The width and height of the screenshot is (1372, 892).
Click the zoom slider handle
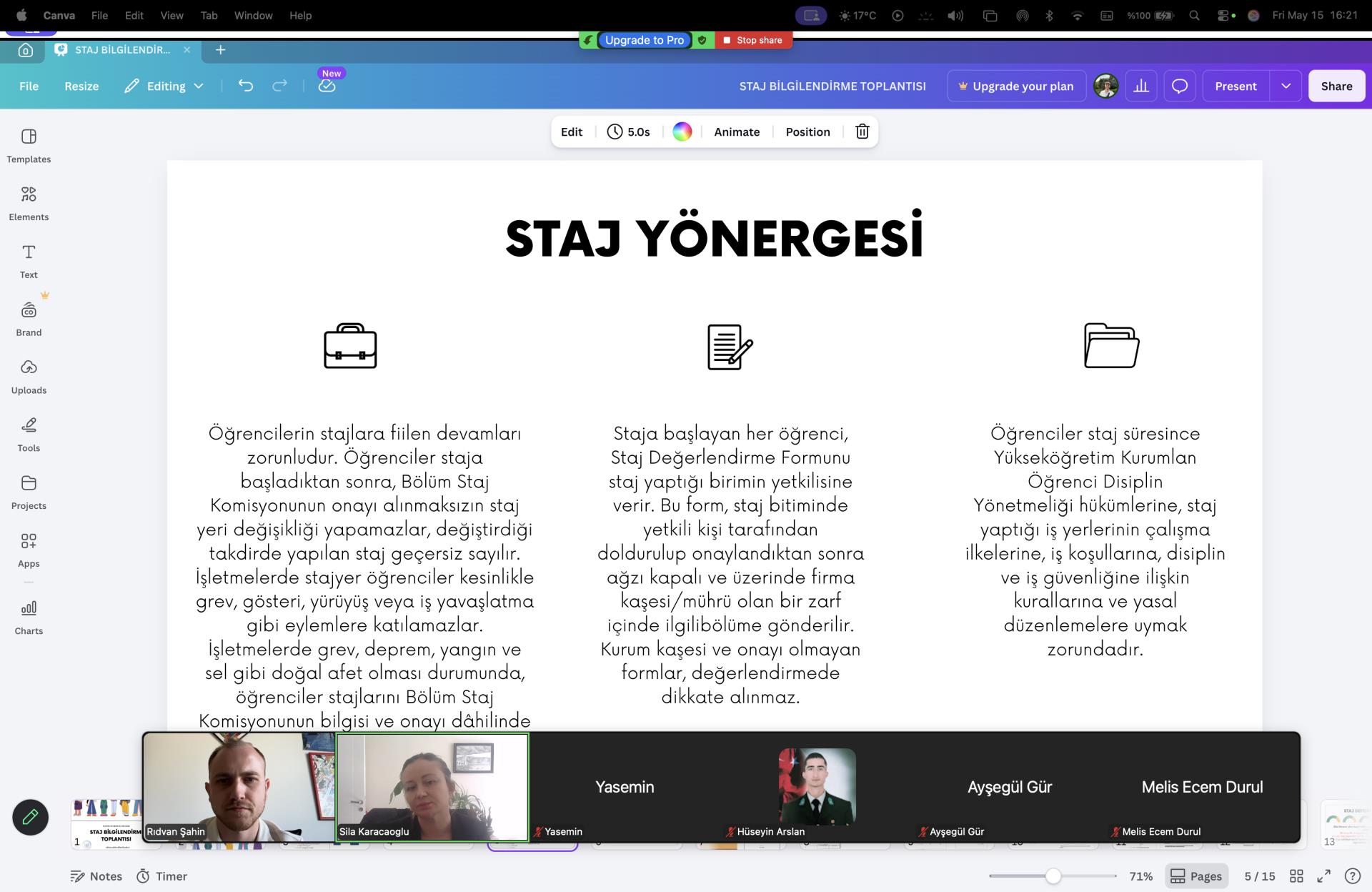click(1053, 876)
